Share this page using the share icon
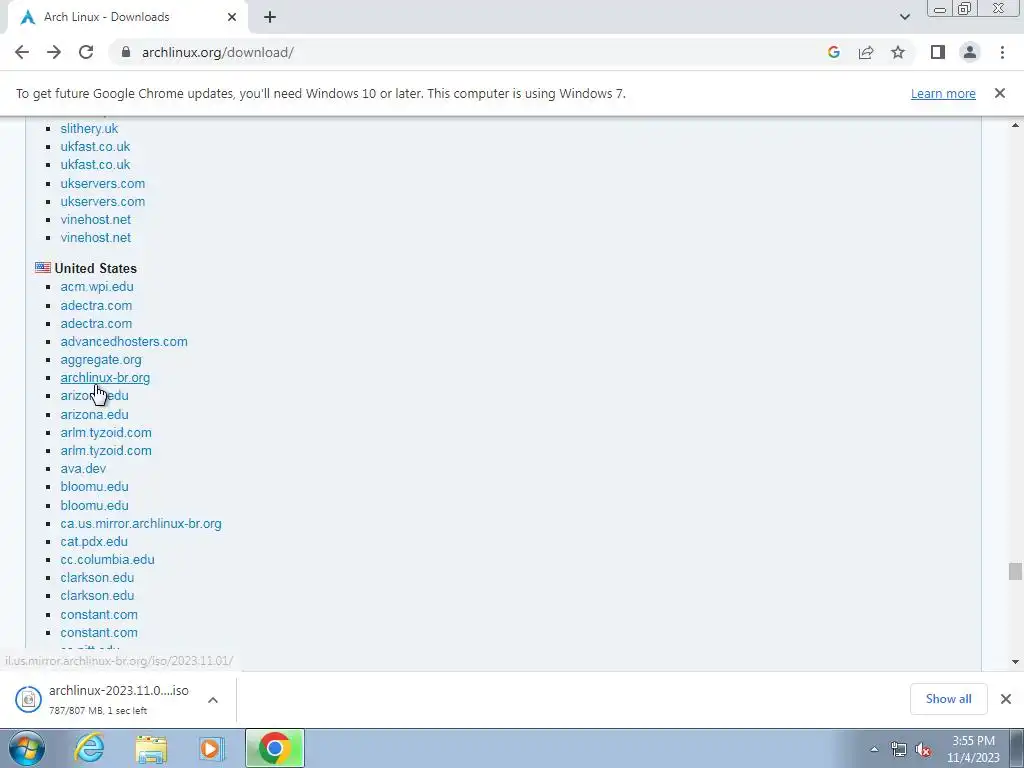Image resolution: width=1024 pixels, height=768 pixels. [x=866, y=52]
